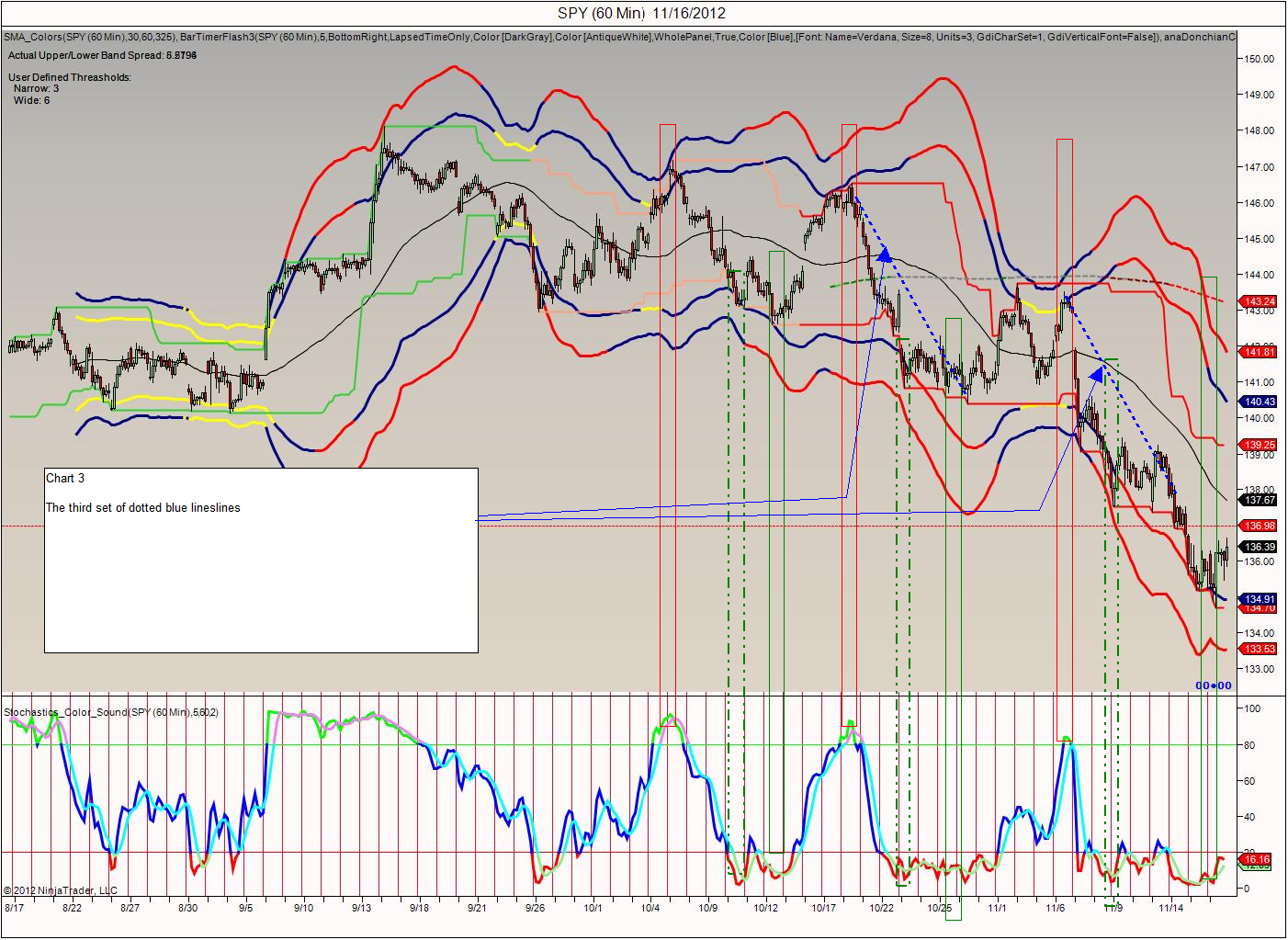Click the 150.00 price axis label

point(1259,59)
